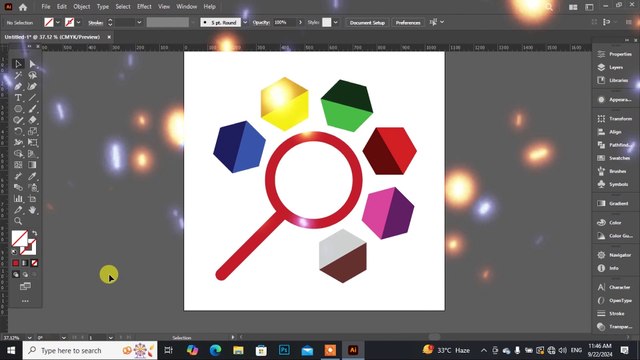
Task: Select the Direct Selection tool
Action: click(x=33, y=64)
